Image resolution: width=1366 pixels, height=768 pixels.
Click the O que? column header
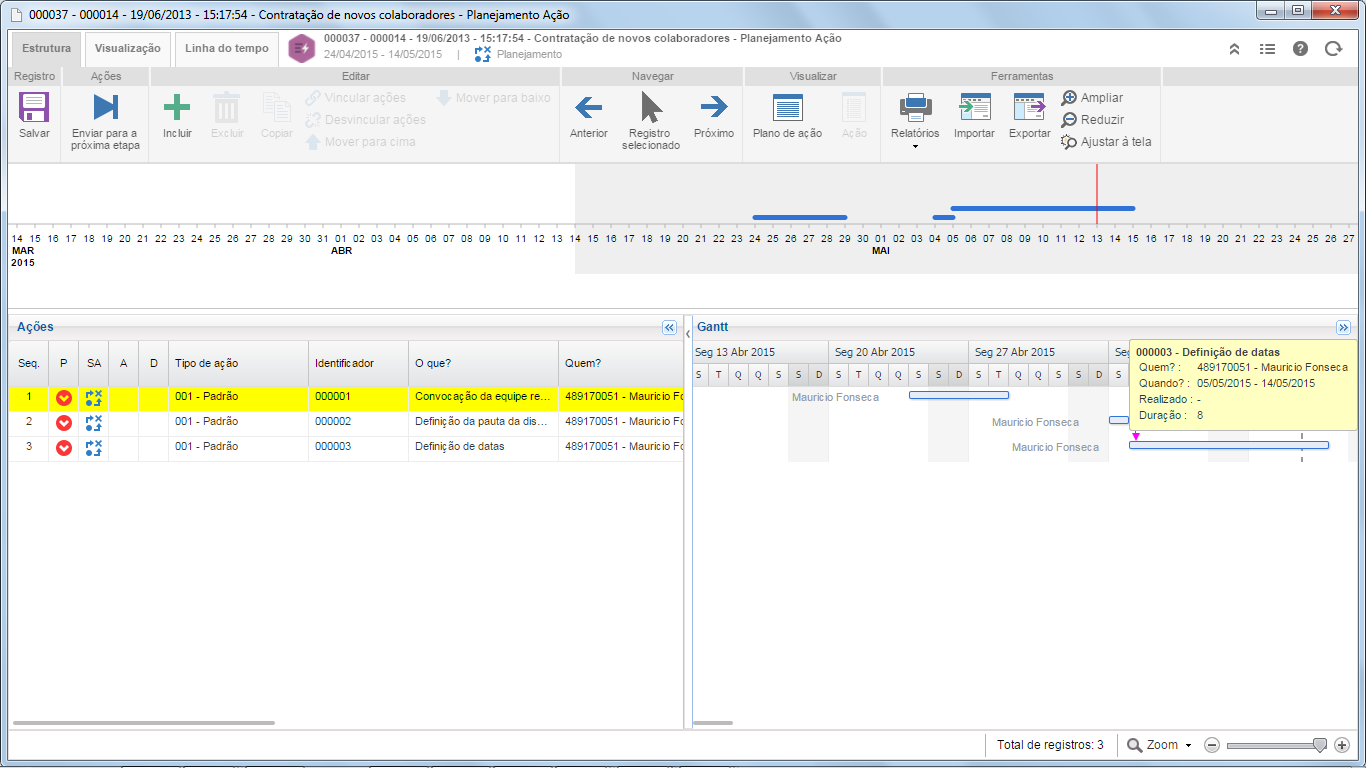(x=483, y=364)
